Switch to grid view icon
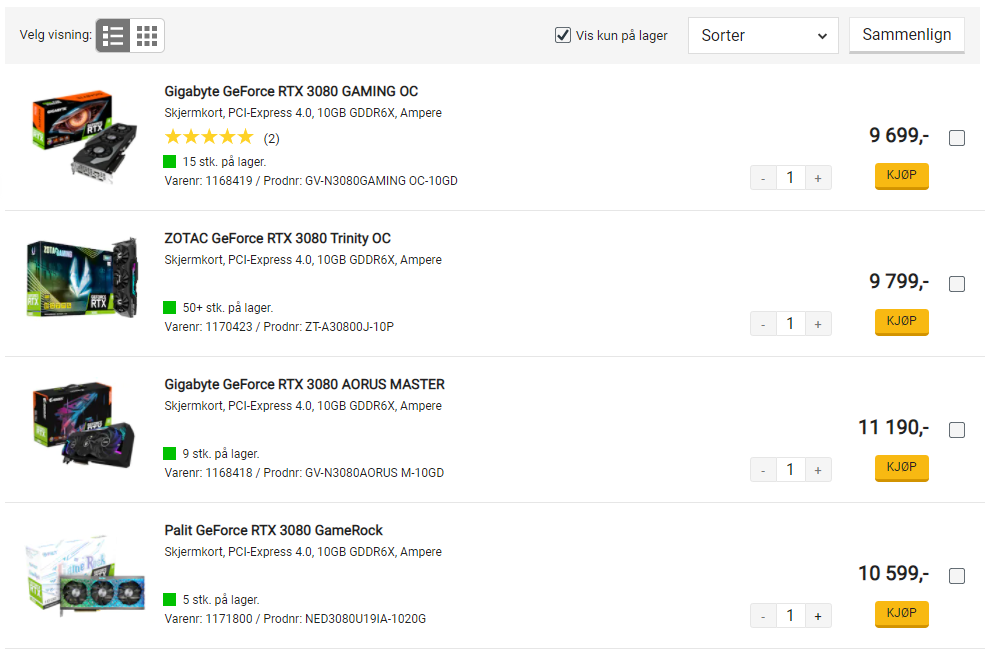The image size is (991, 659). 147,35
